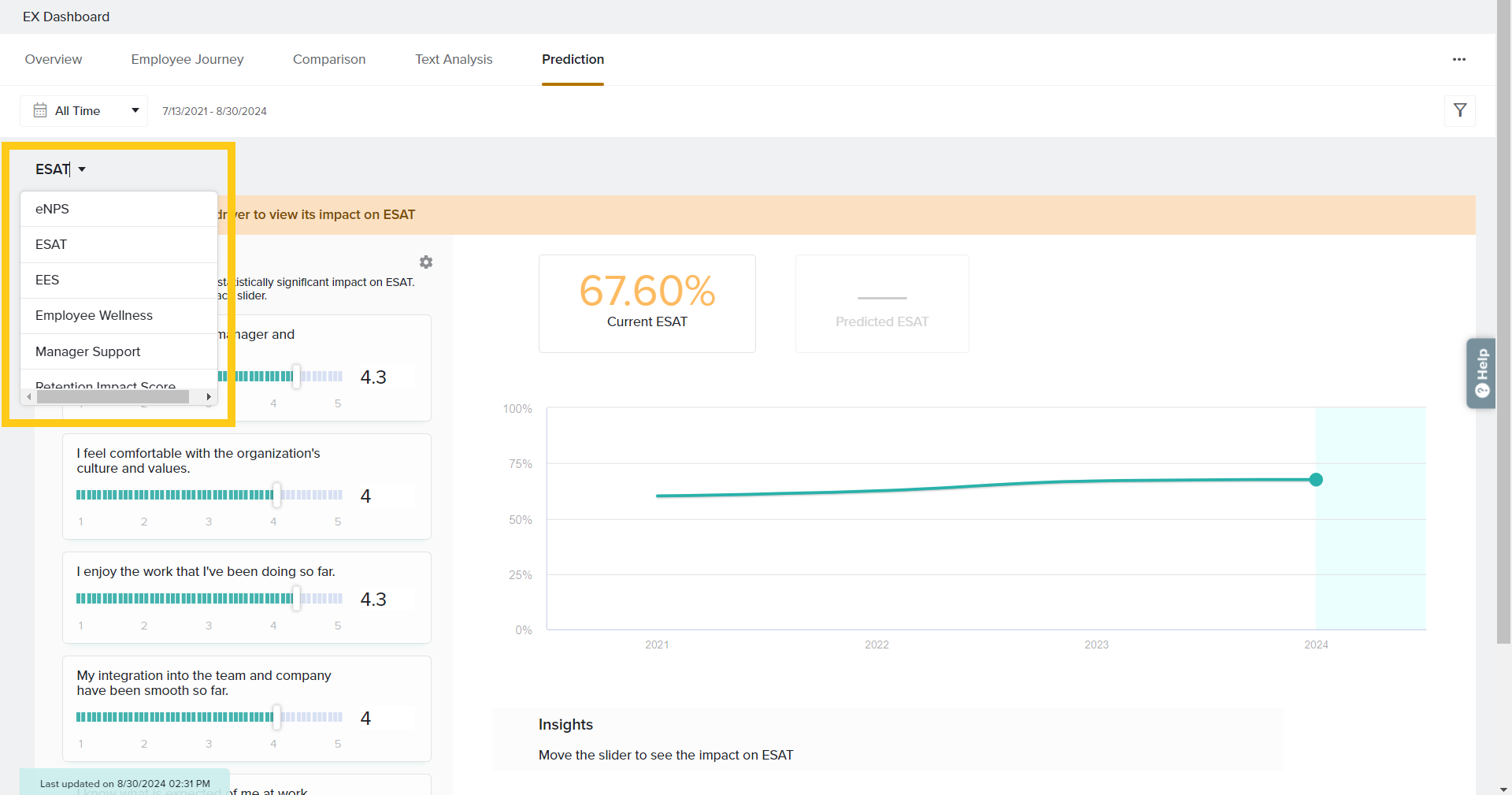
Task: Click the culture and values slider handle
Action: pos(276,495)
